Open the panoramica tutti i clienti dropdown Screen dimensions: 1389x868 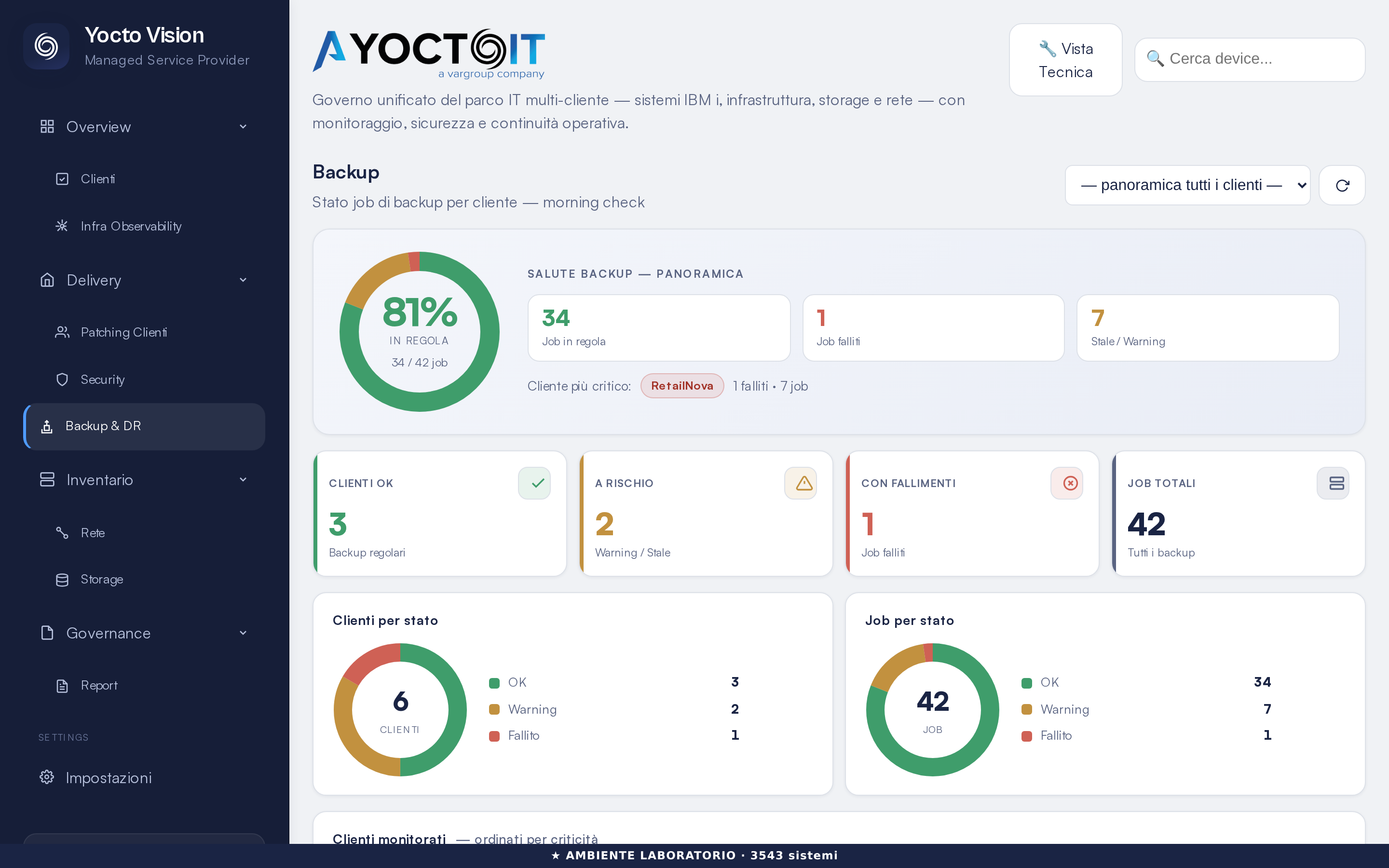coord(1187,186)
